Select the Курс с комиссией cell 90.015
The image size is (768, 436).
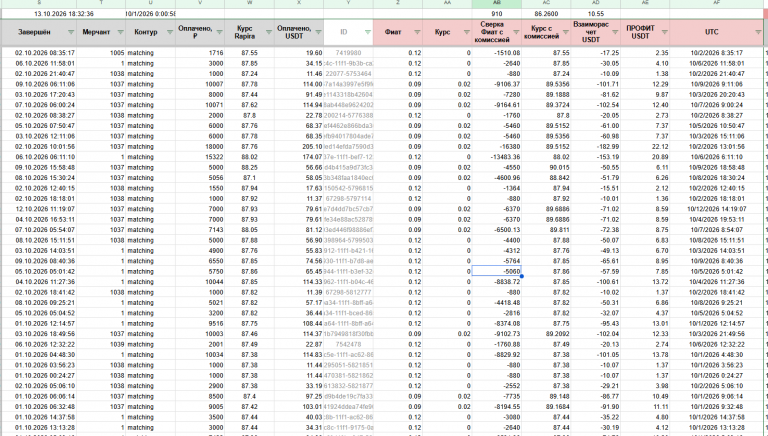546,168
